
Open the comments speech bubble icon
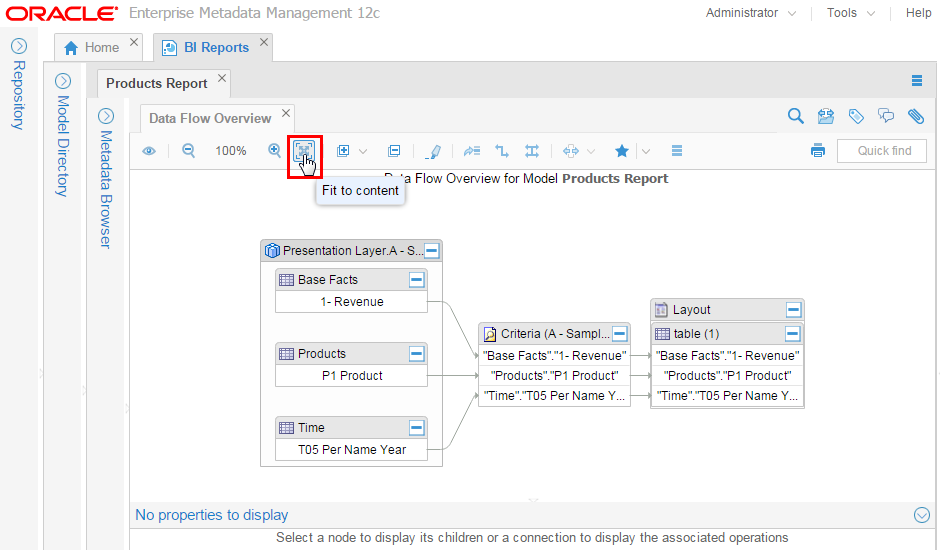click(x=886, y=117)
